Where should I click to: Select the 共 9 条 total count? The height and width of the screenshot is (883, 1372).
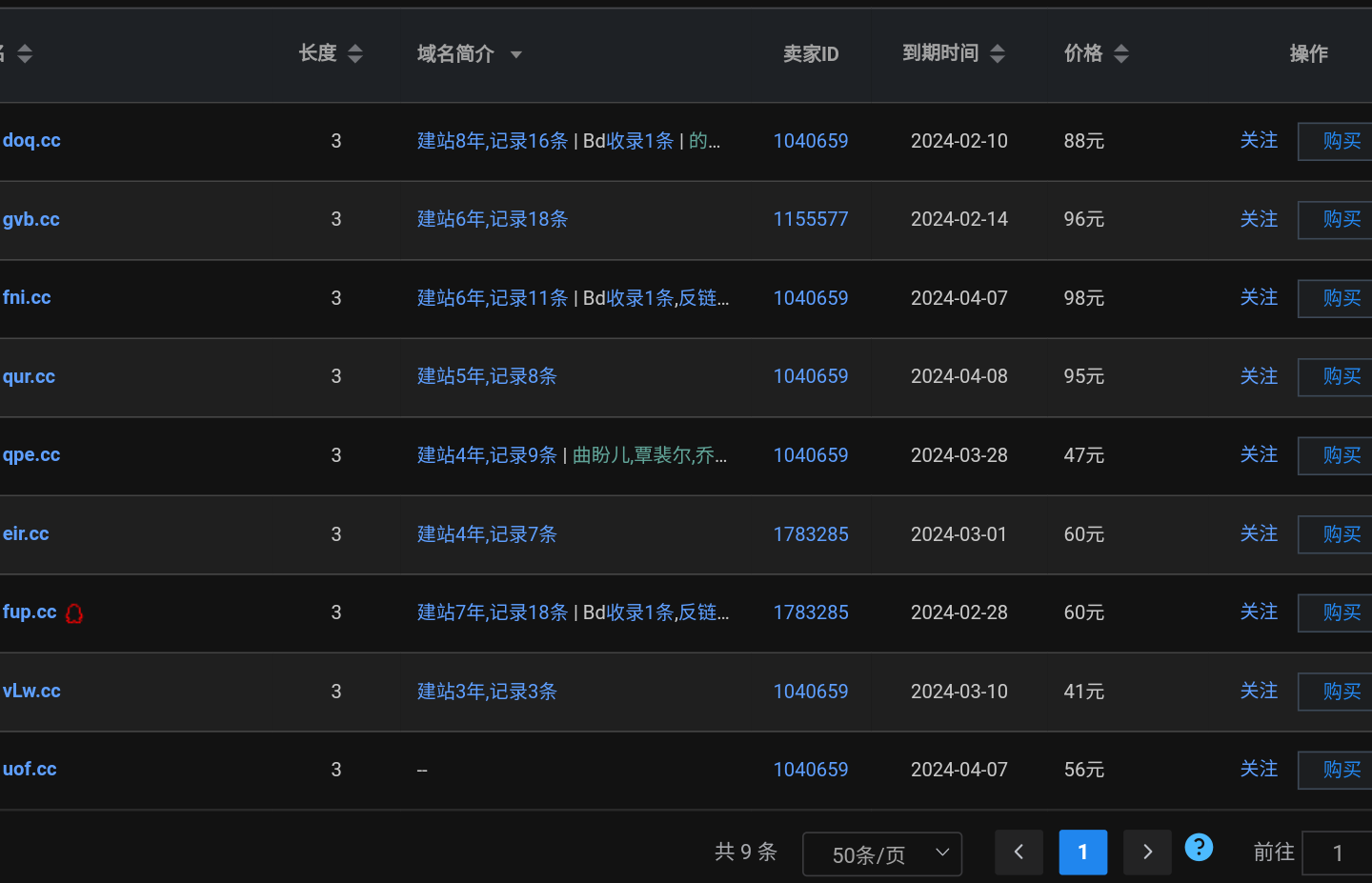(x=746, y=852)
